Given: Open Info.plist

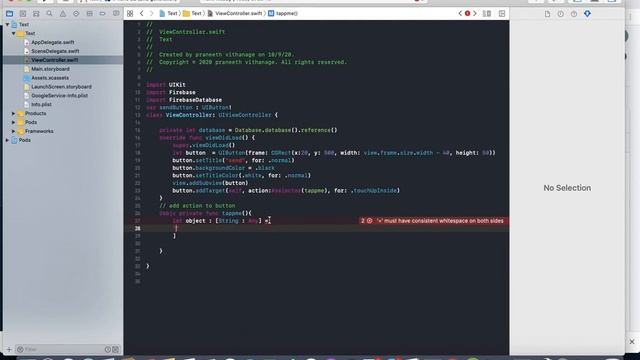Looking at the screenshot, I should click(41, 104).
